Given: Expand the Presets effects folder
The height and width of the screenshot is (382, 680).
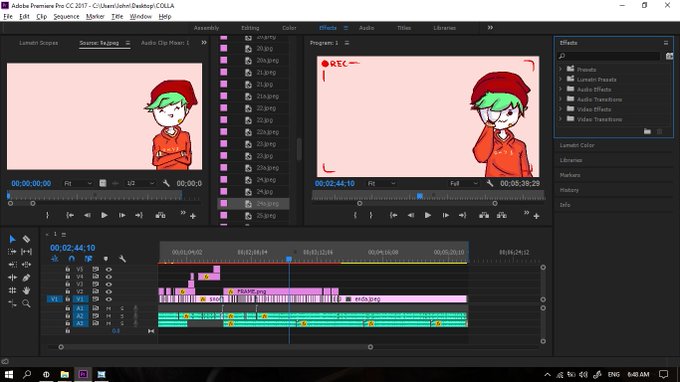Looking at the screenshot, I should 560,69.
